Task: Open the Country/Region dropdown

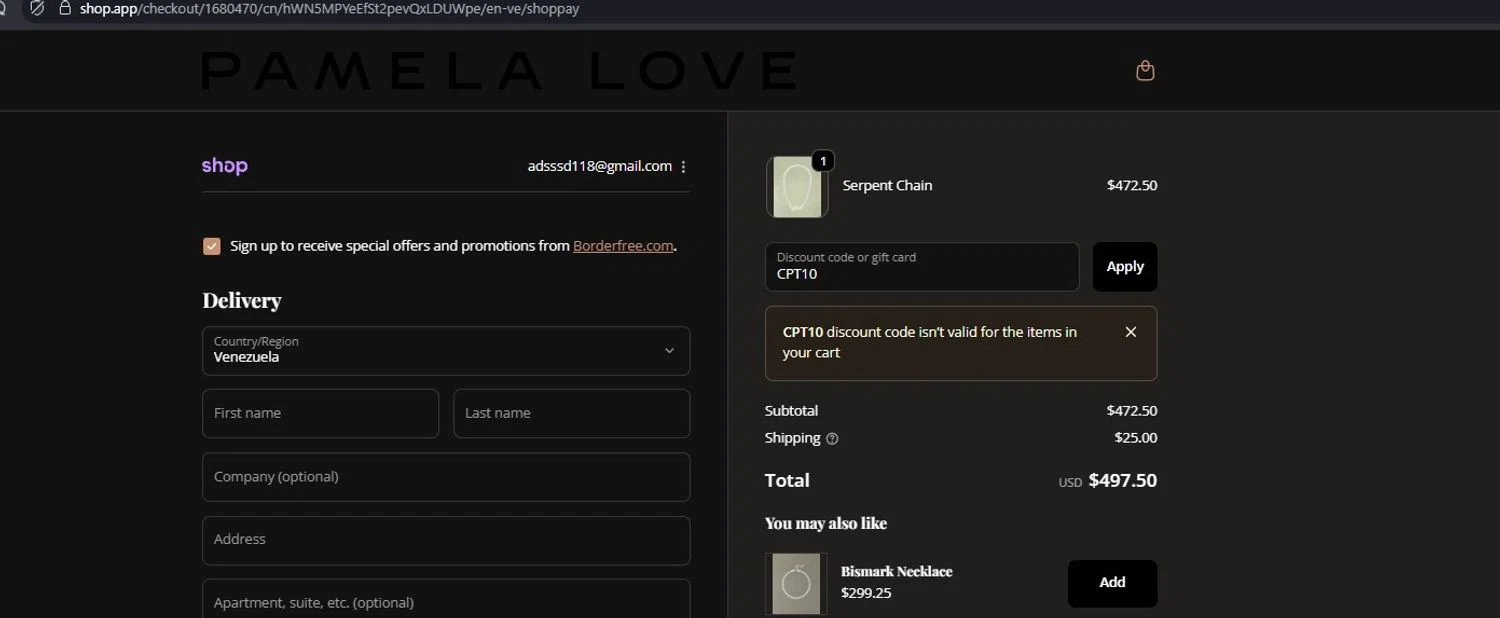Action: point(446,350)
